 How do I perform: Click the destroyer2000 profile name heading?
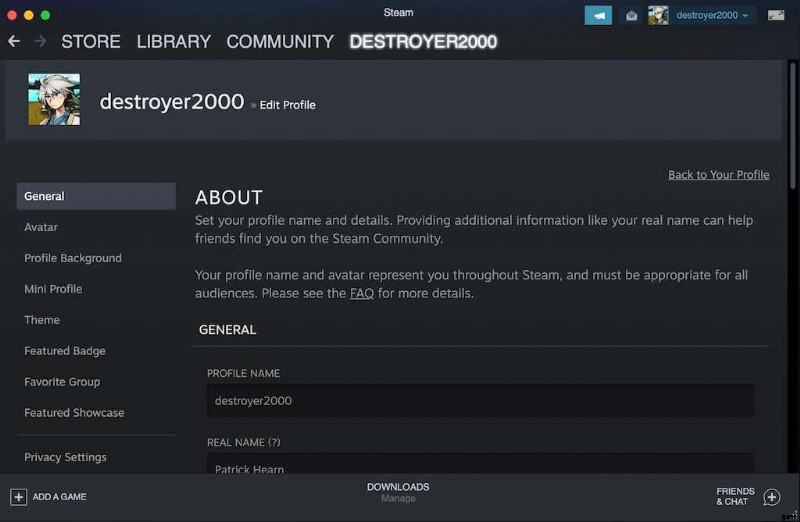click(x=172, y=102)
